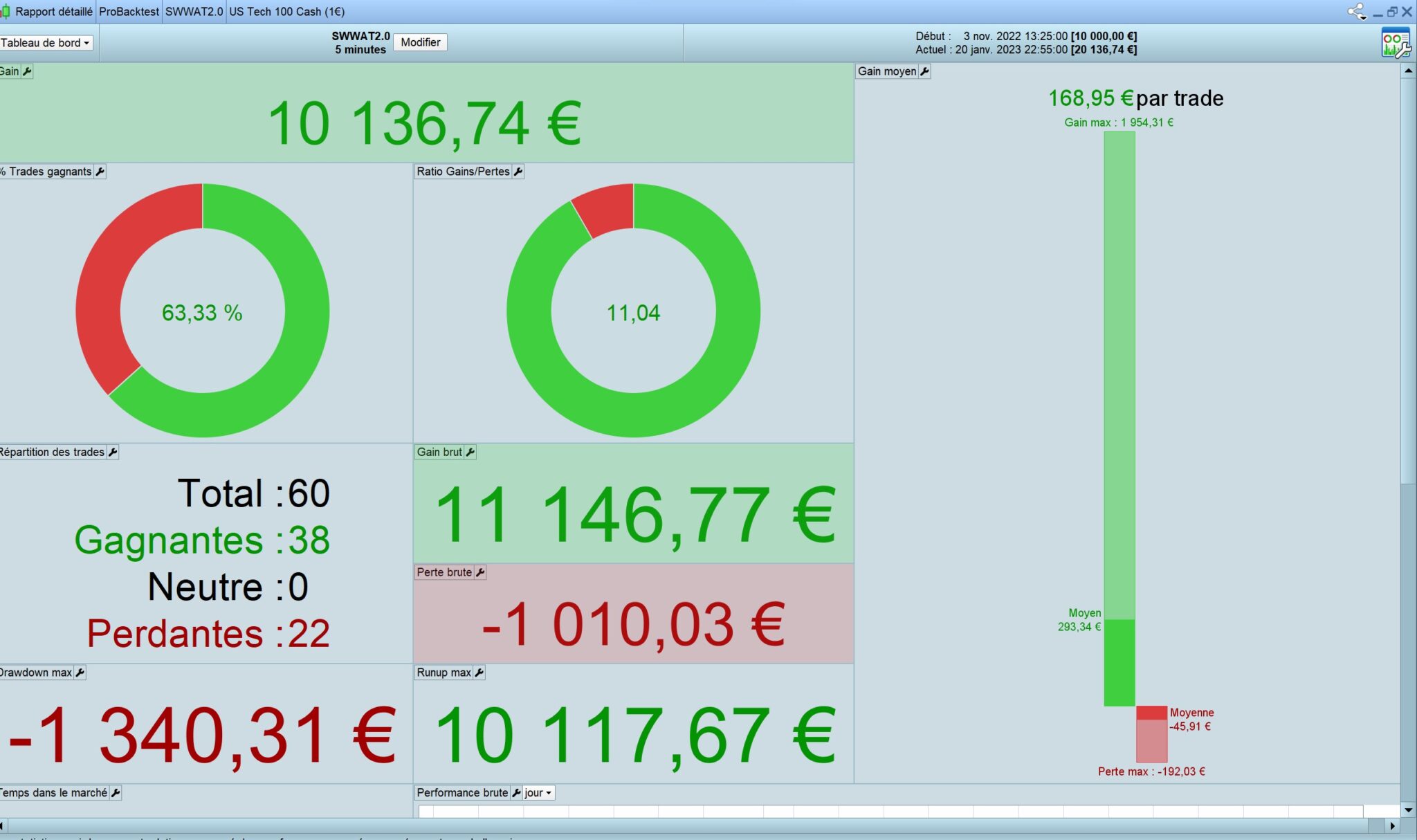The width and height of the screenshot is (1417, 840).
Task: Open Gain brut panel wrench icon
Action: coord(470,452)
